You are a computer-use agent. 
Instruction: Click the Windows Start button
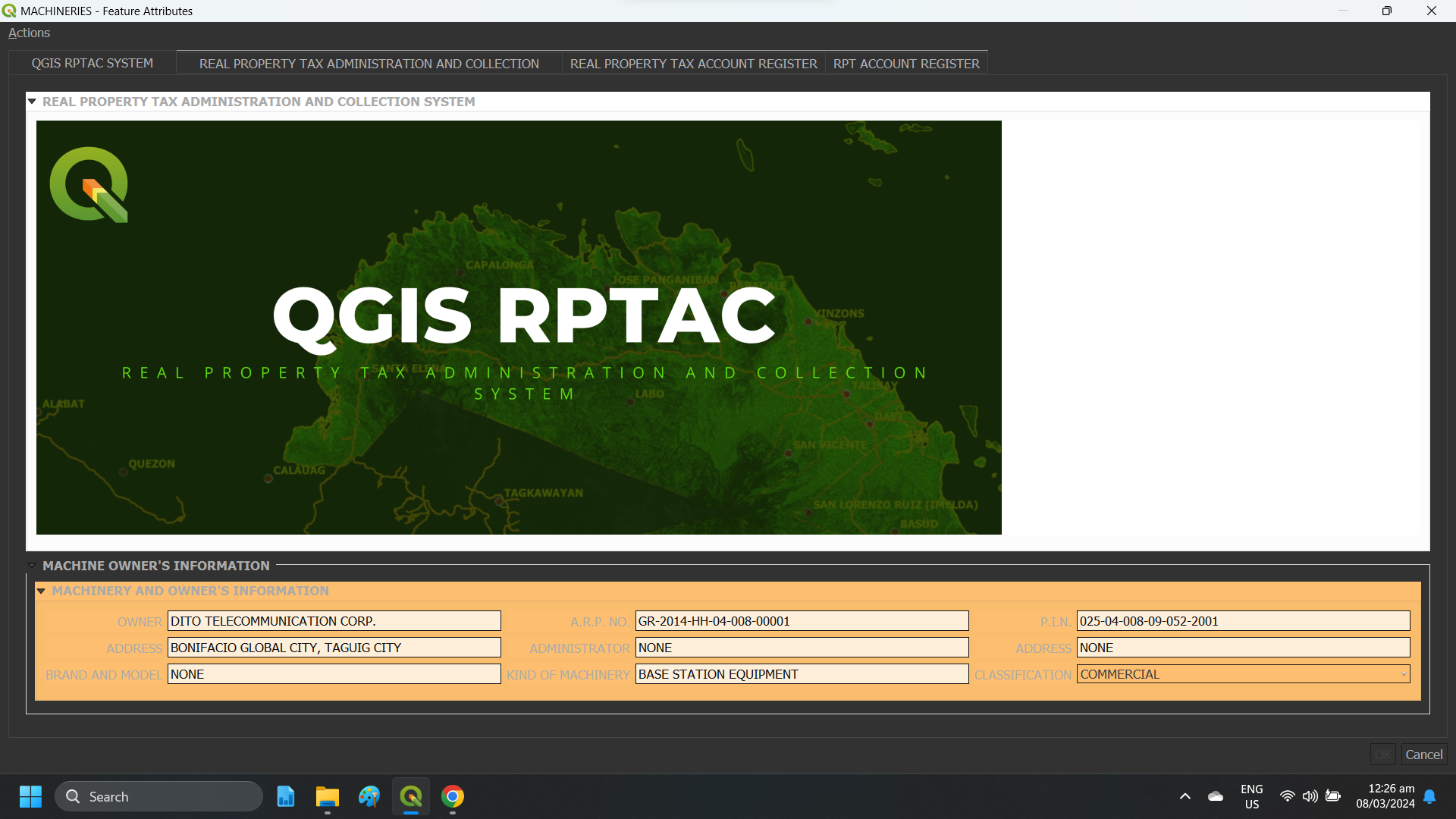tap(30, 796)
